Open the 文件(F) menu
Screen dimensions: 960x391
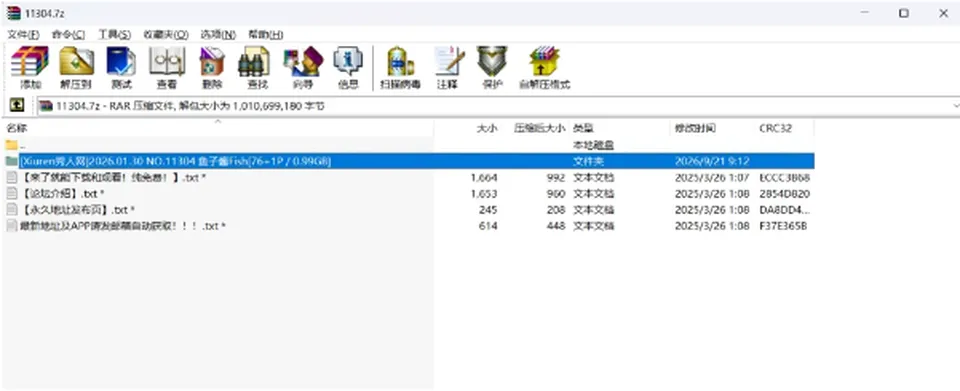[23, 34]
